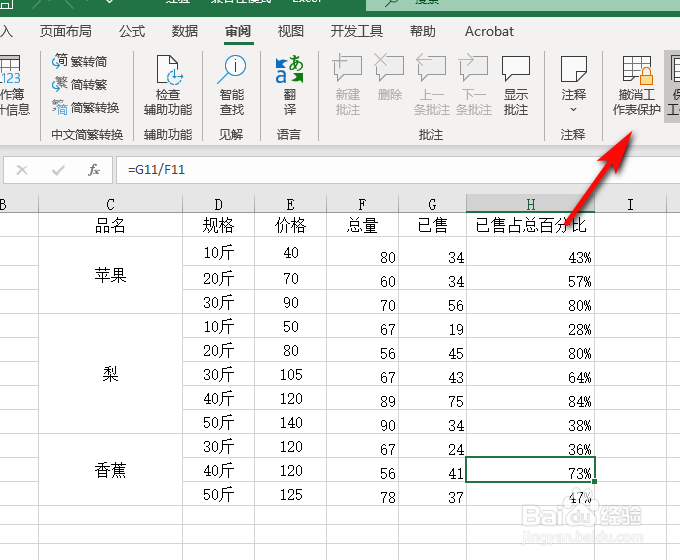Screen dimensions: 680x560
Task: Switch to the Page Layout tab
Action: pos(65,31)
